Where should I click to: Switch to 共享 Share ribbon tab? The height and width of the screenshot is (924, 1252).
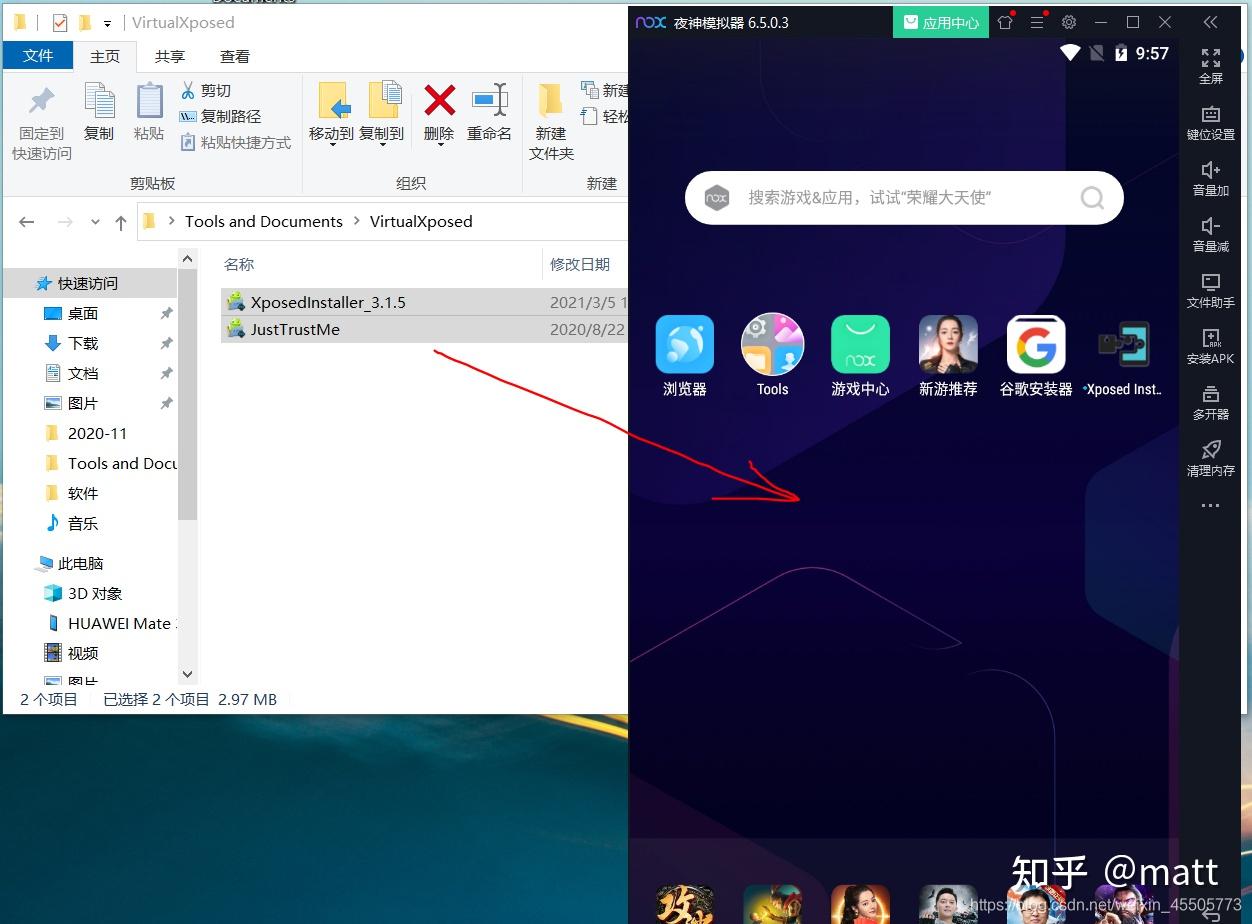pyautogui.click(x=170, y=57)
